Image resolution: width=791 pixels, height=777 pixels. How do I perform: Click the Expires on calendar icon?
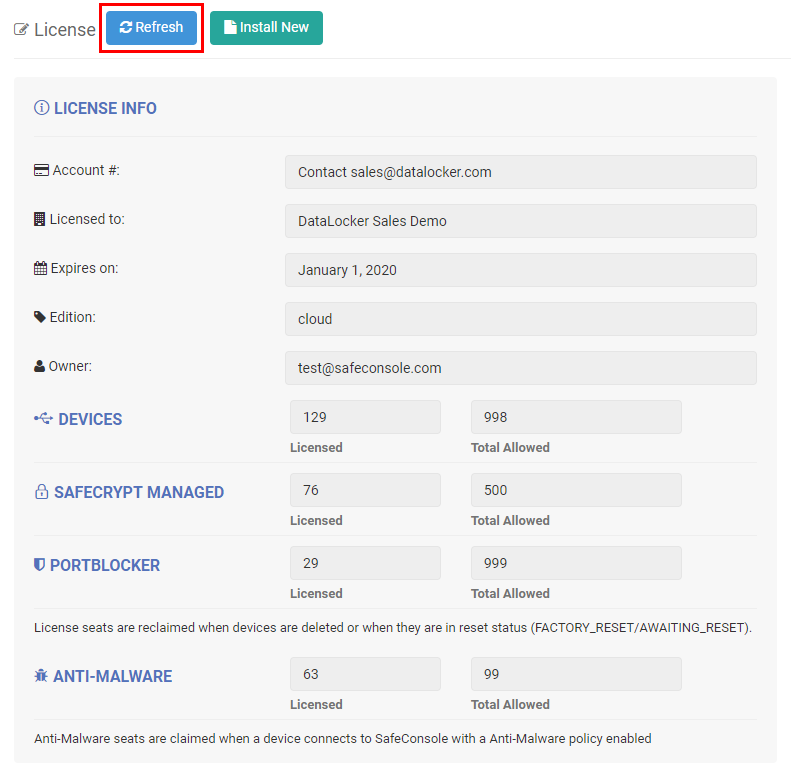tap(40, 268)
